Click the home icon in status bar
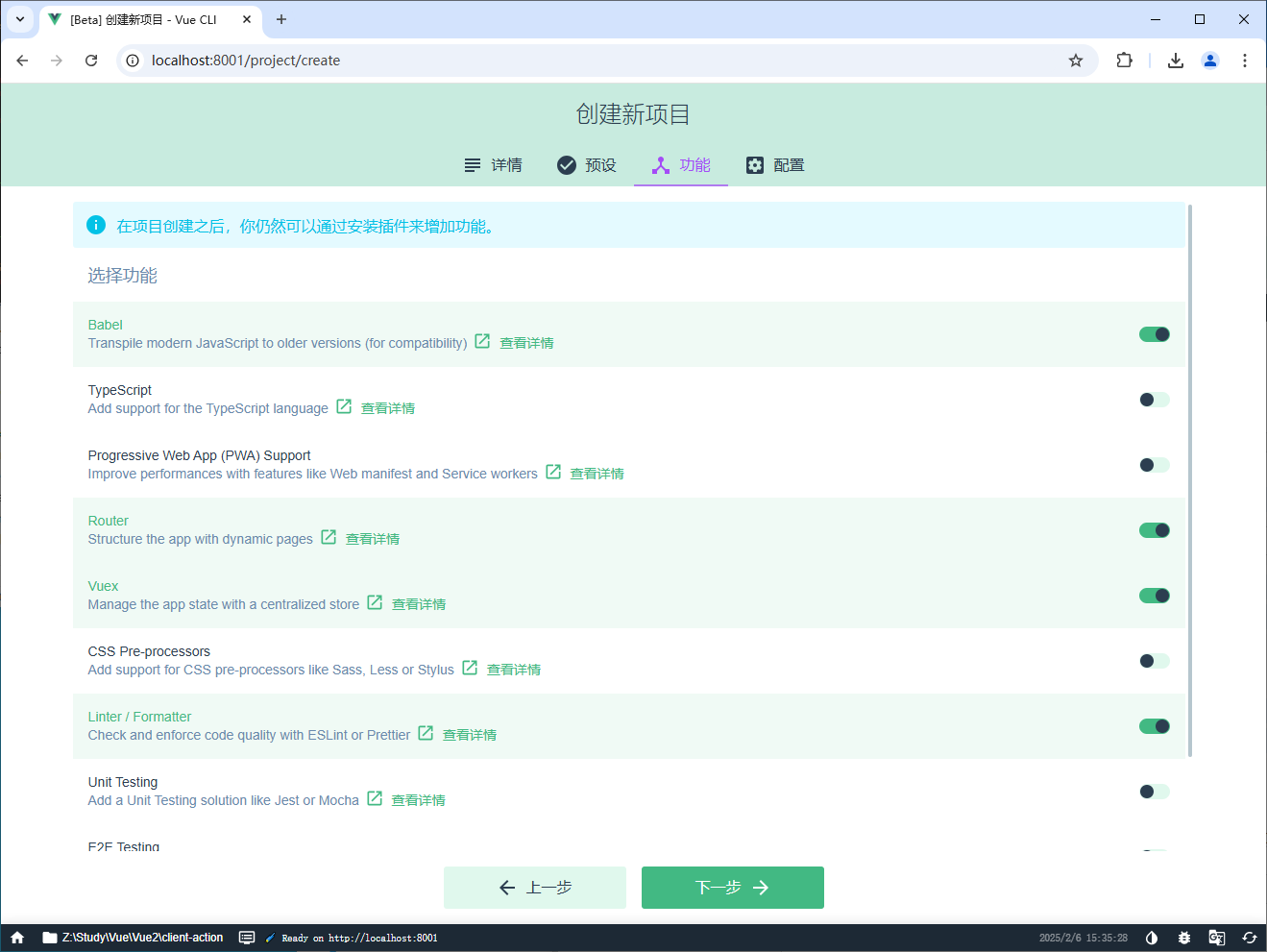This screenshot has height=952, width=1267. click(17, 938)
